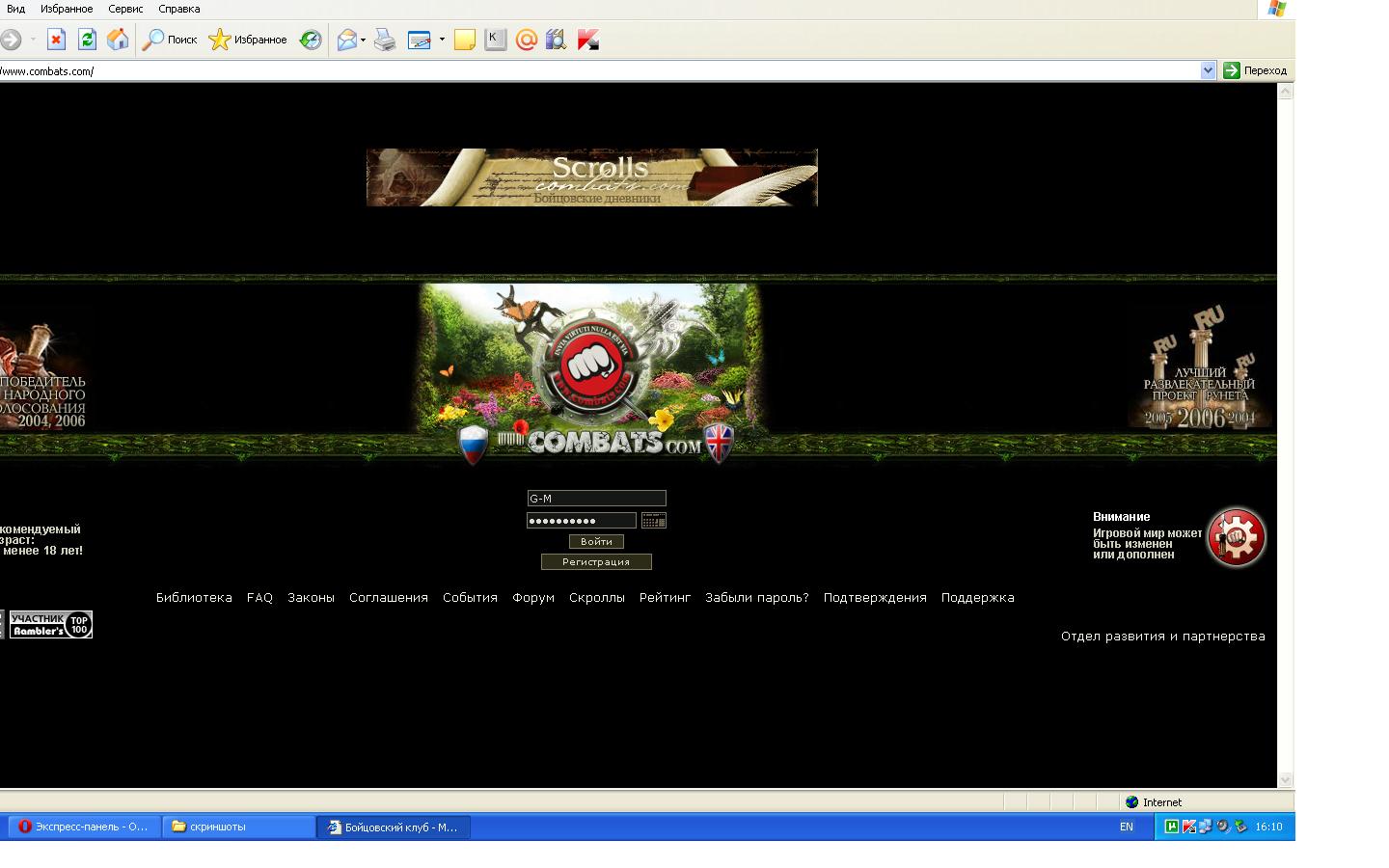Click the 16:10 system clock
This screenshot has width=1389, height=868.
coord(1268,827)
